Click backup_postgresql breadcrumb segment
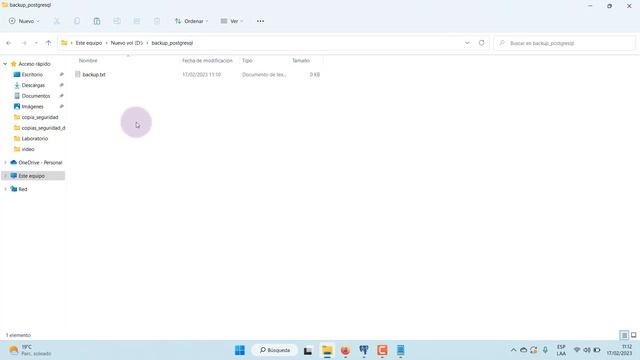Image resolution: width=640 pixels, height=360 pixels. pos(172,43)
